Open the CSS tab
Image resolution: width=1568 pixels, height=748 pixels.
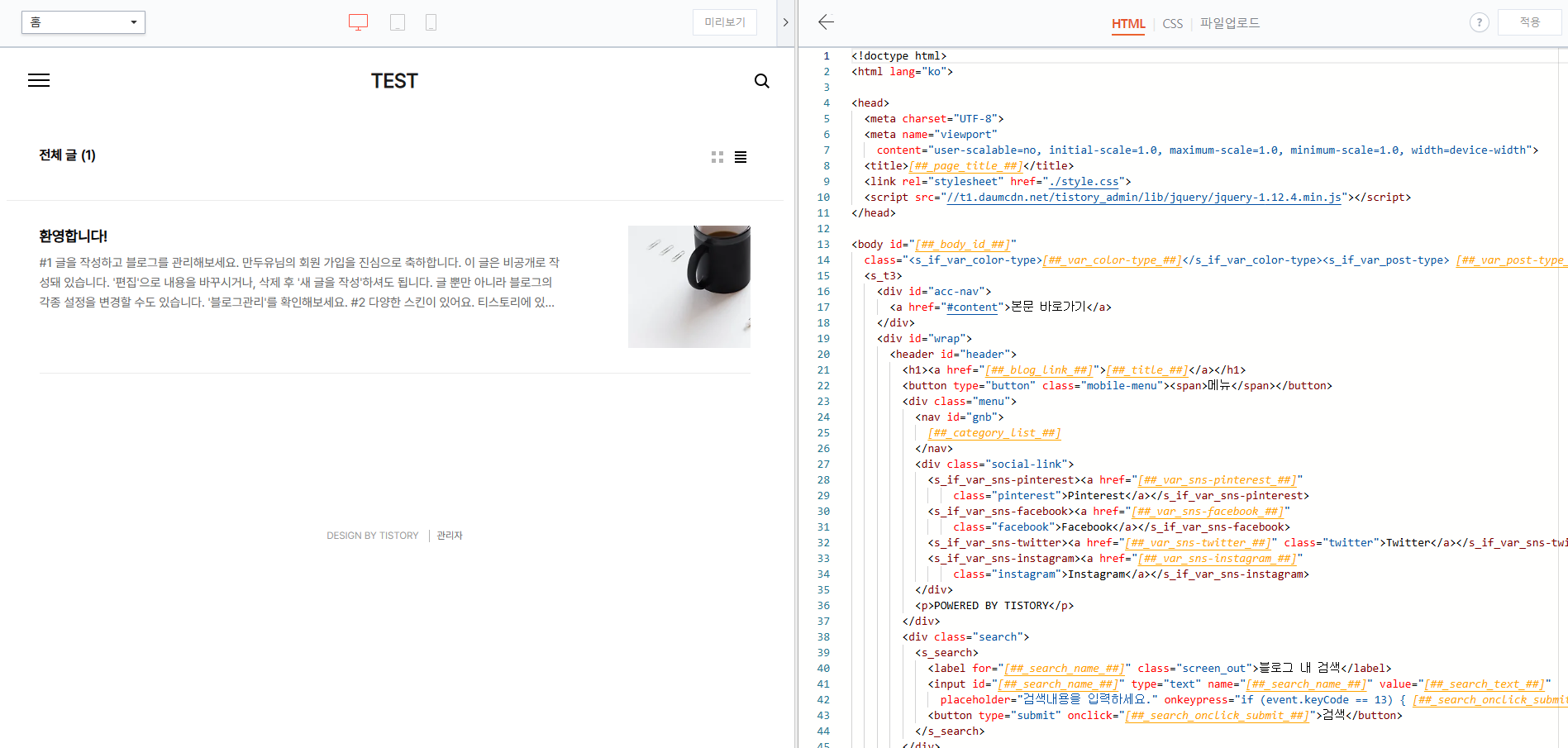click(1172, 23)
